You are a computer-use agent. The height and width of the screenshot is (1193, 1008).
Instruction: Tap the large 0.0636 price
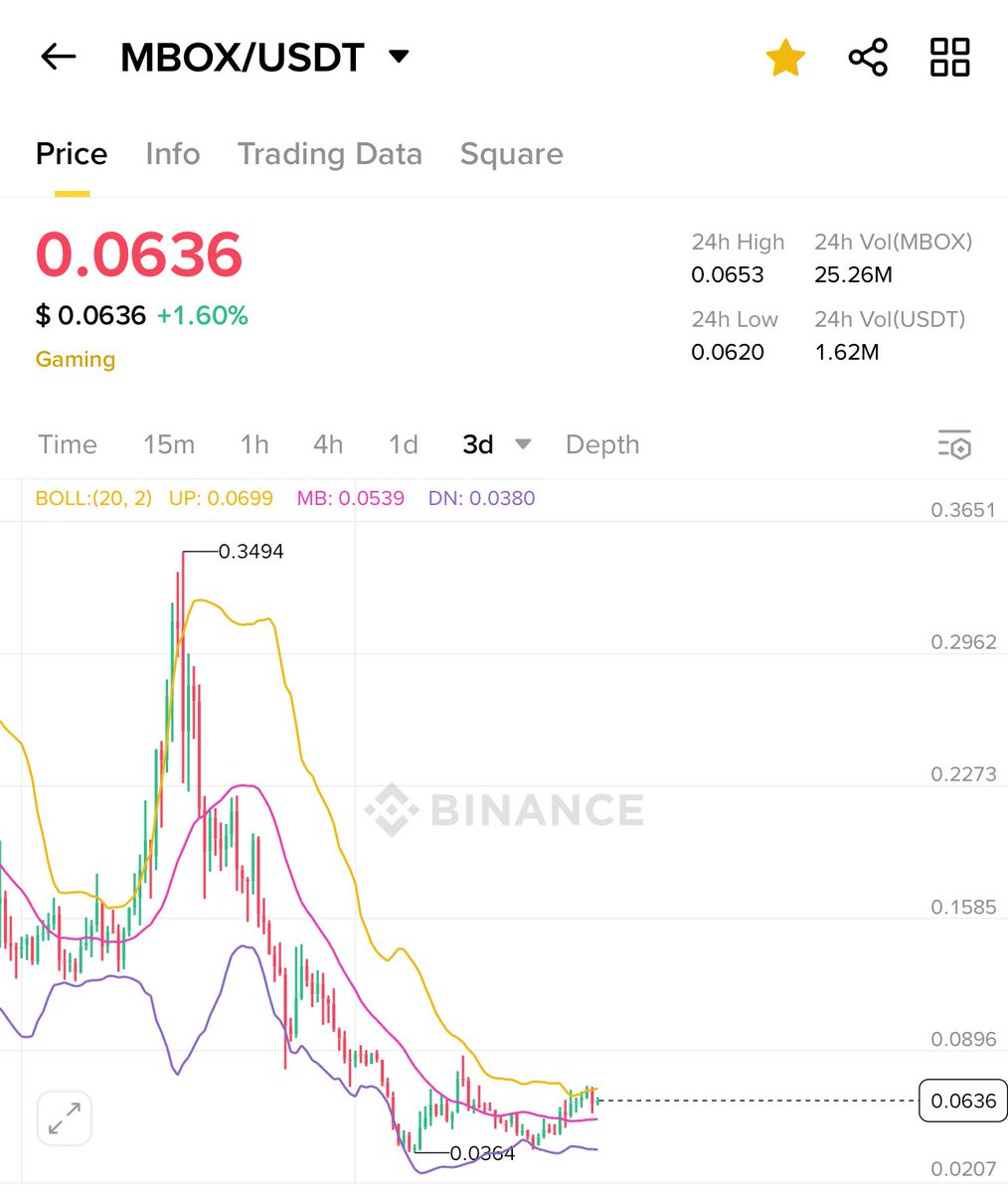click(x=139, y=255)
